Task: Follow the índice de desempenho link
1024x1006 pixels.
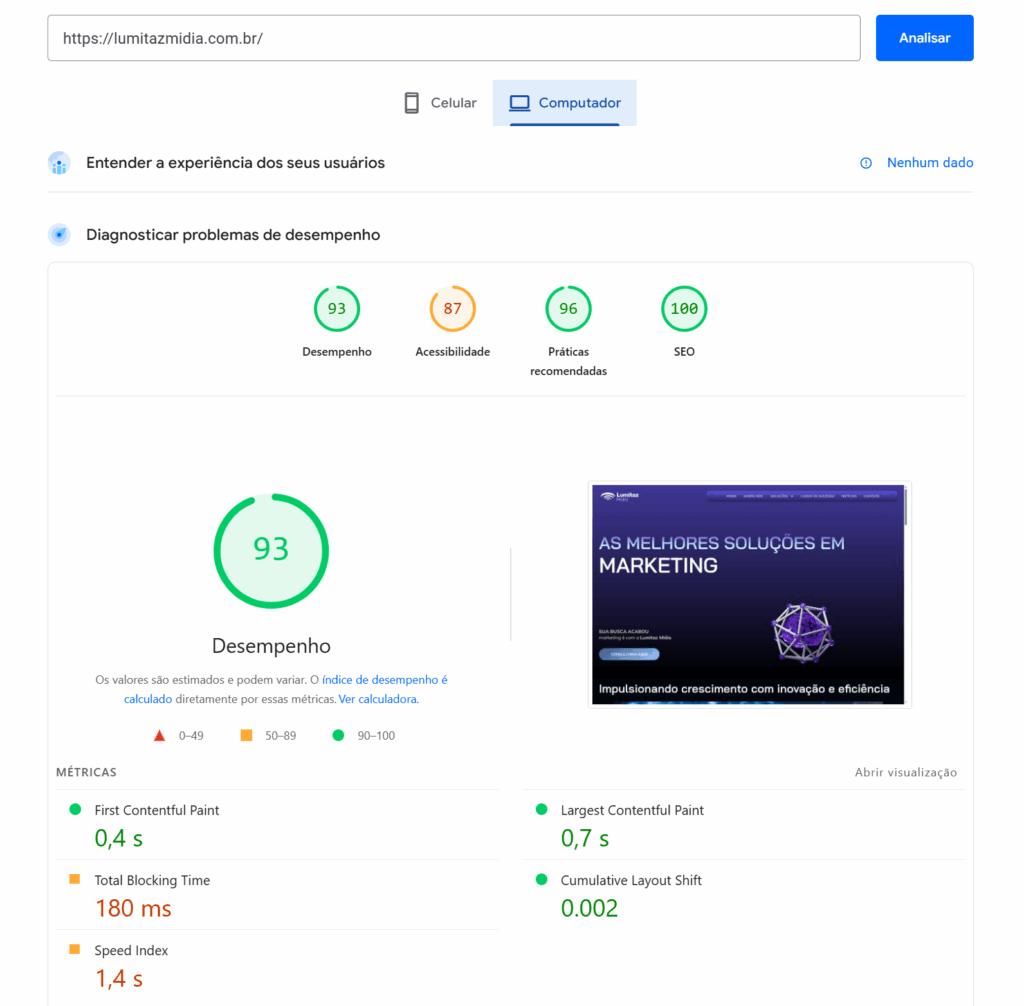Action: pos(384,680)
